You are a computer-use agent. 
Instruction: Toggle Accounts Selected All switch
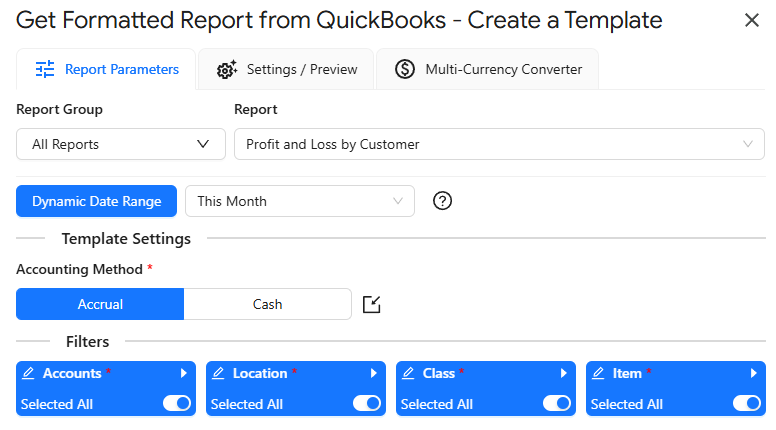(177, 403)
